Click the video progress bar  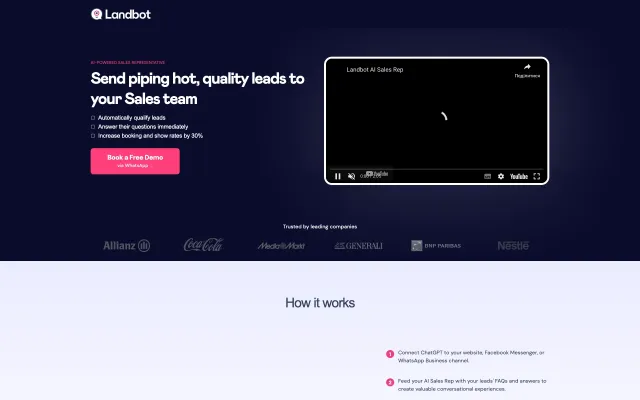coord(436,168)
